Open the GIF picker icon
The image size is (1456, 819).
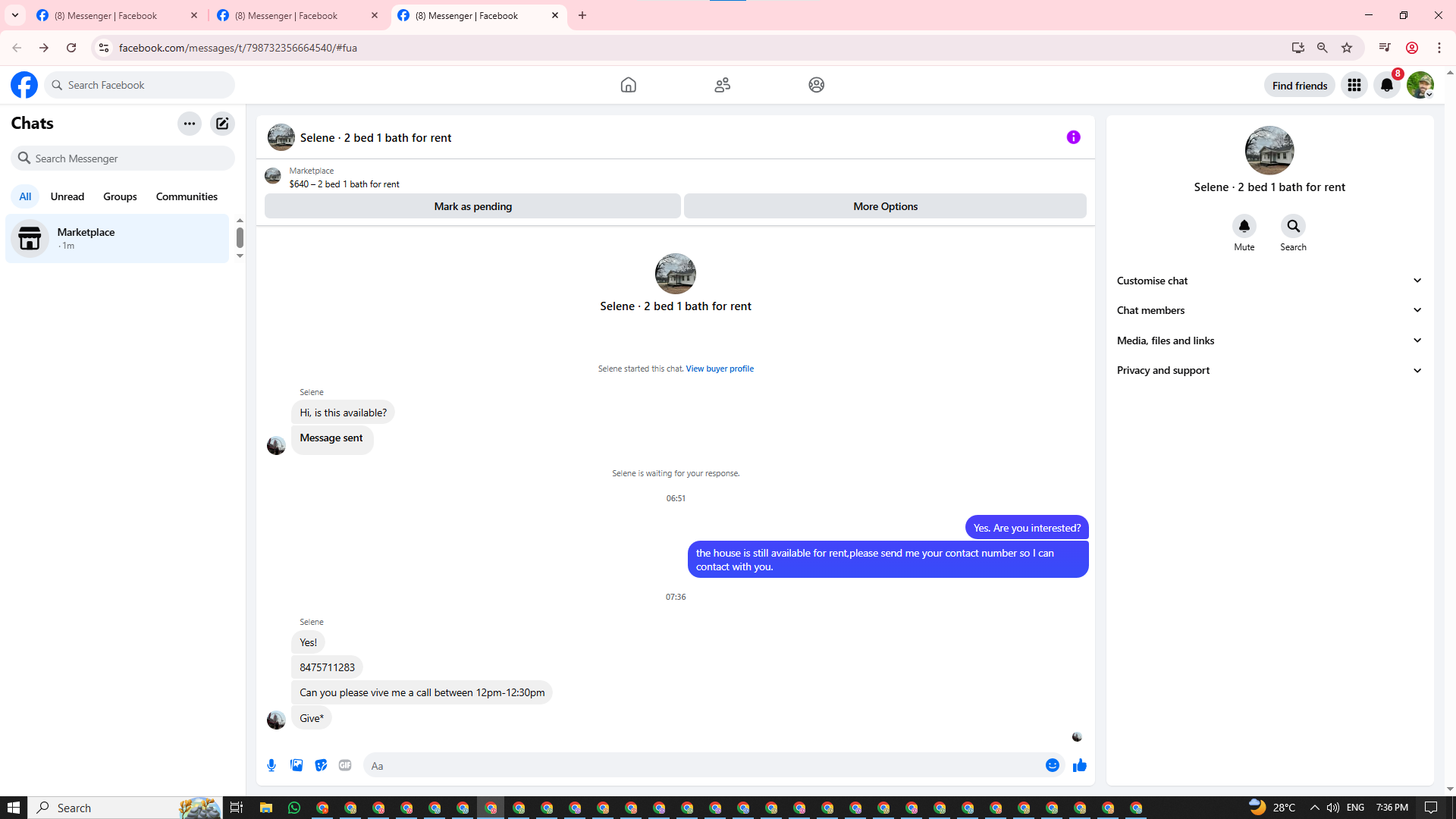point(345,765)
